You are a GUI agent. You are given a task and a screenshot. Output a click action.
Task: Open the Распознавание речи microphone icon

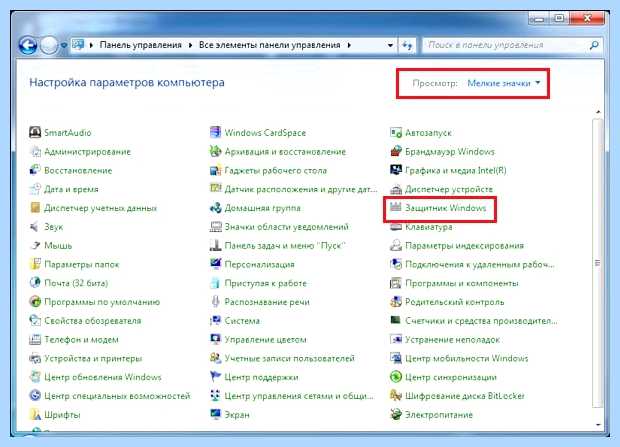pos(215,301)
